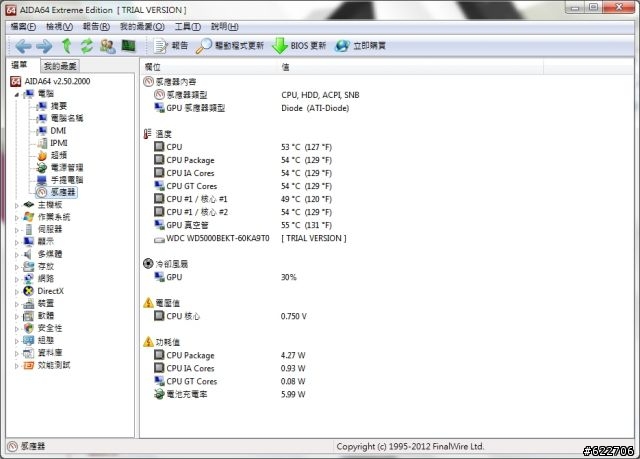Click the 軟體 software tree icon
The height and width of the screenshot is (459, 640).
[x=29, y=316]
